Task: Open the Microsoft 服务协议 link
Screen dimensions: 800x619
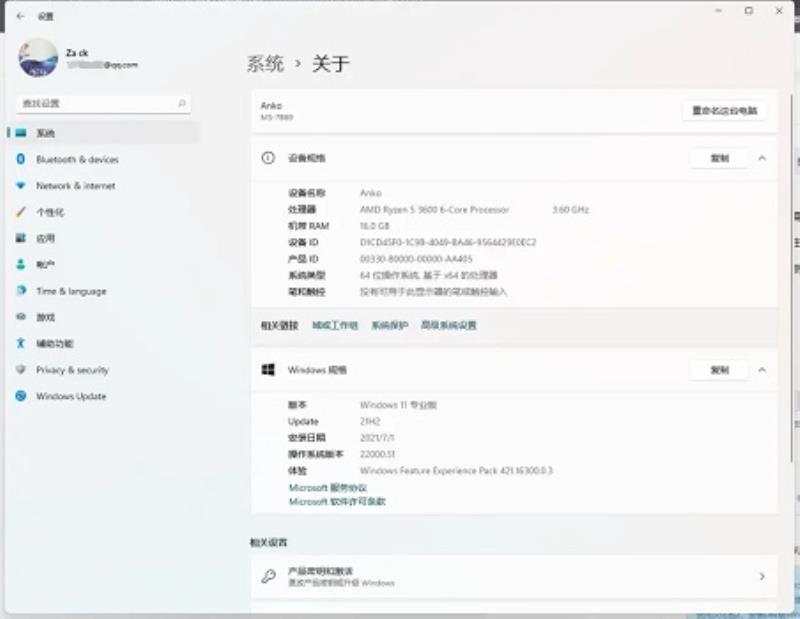Action: [328, 488]
